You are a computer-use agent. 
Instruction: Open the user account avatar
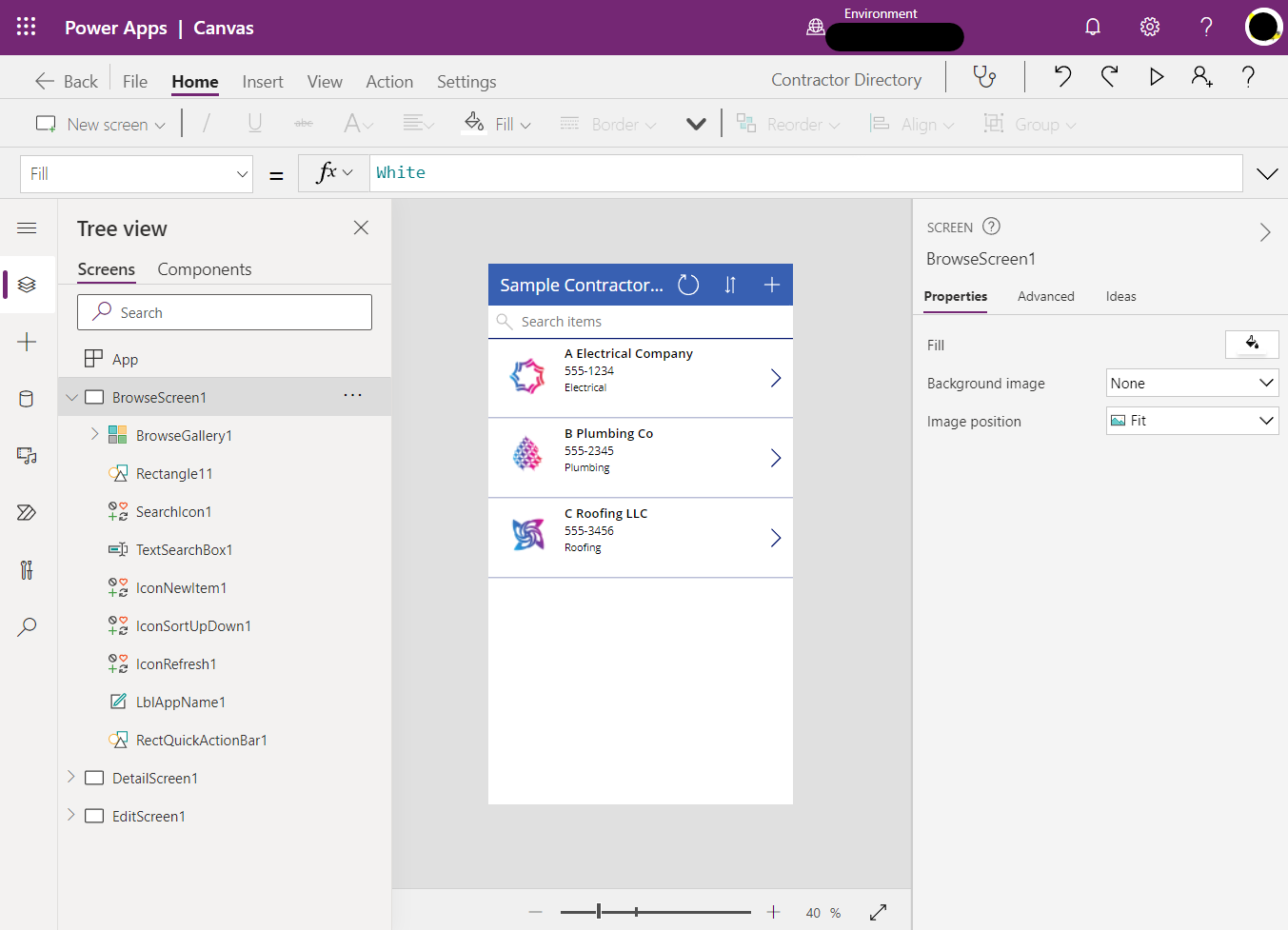(1263, 27)
